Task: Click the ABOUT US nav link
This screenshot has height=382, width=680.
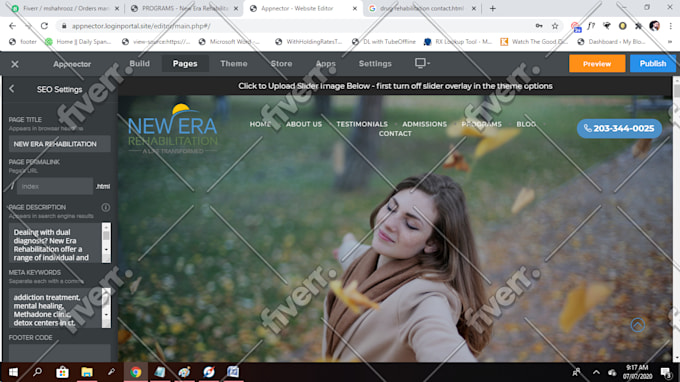Action: click(x=304, y=124)
